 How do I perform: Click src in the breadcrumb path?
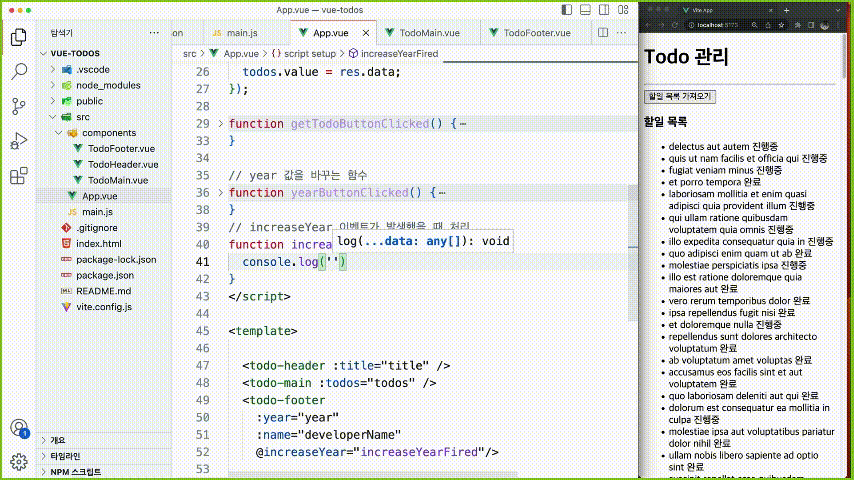(189, 53)
